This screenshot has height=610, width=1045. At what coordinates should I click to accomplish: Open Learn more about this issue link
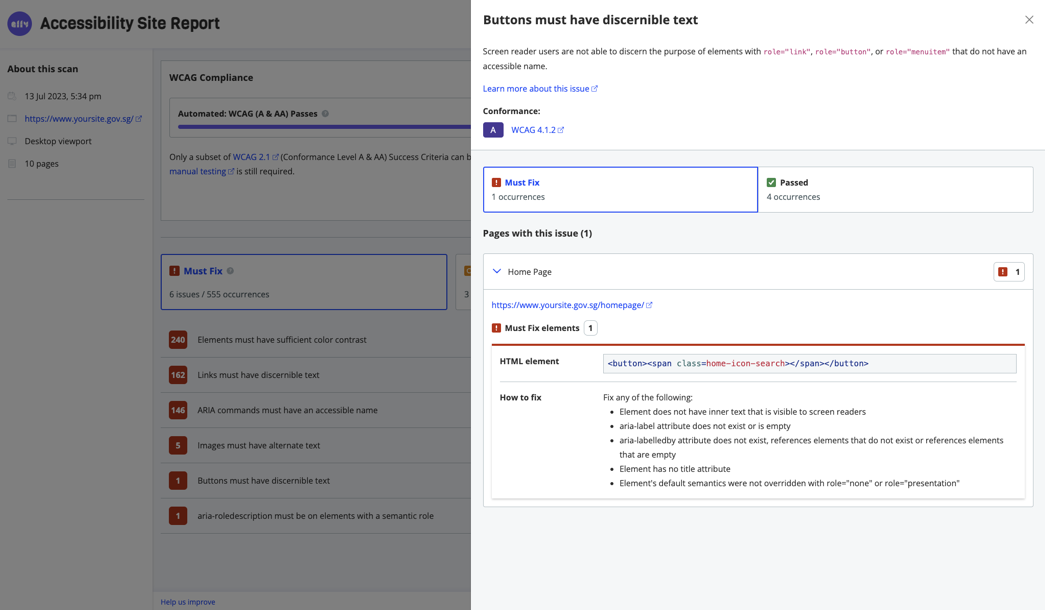click(x=540, y=89)
